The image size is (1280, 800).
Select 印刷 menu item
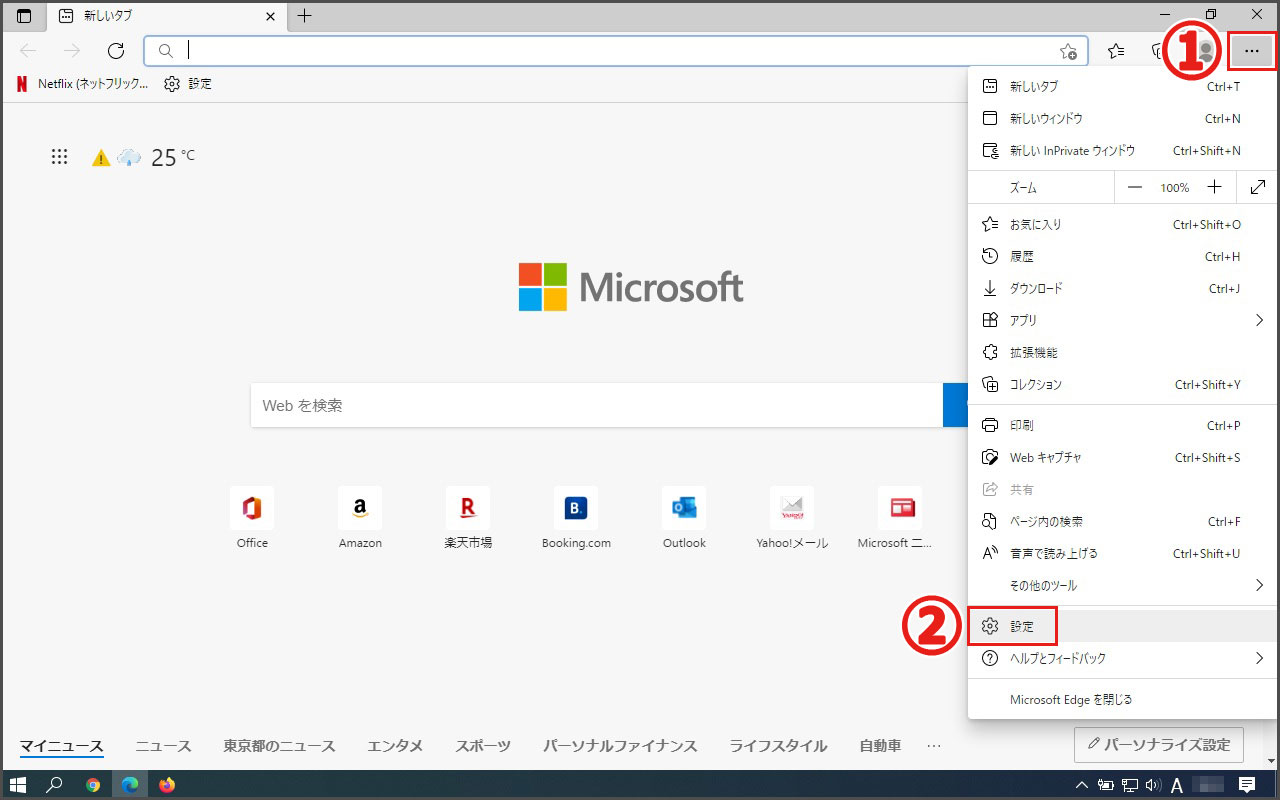point(1123,425)
